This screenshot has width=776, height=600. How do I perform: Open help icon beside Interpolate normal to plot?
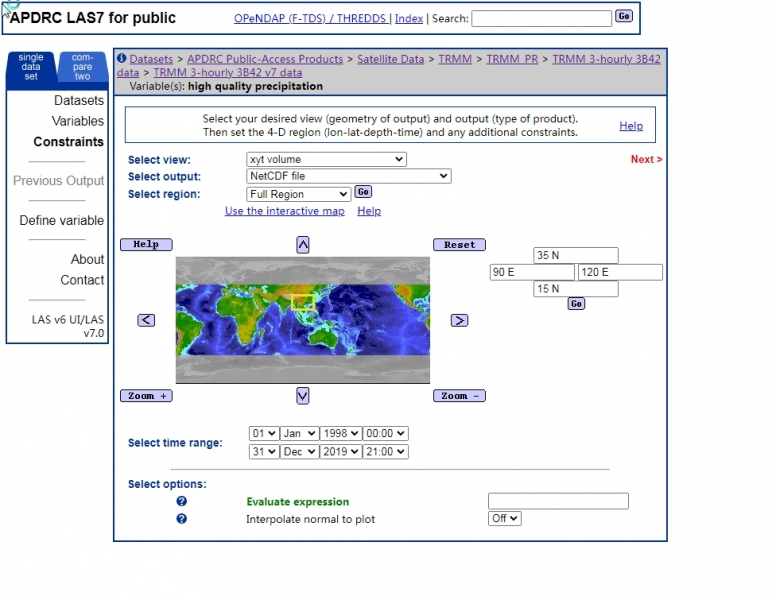click(182, 520)
